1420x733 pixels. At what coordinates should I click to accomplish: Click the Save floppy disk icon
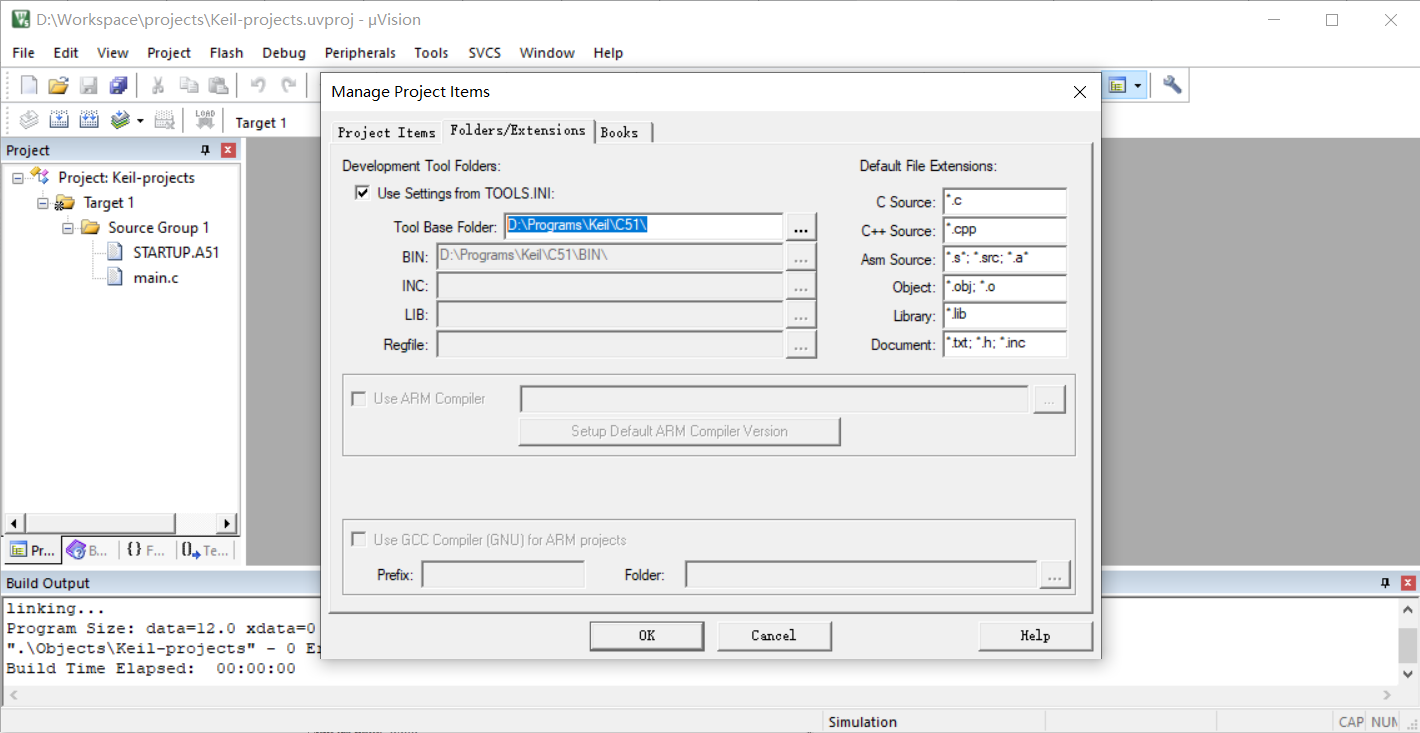(89, 86)
